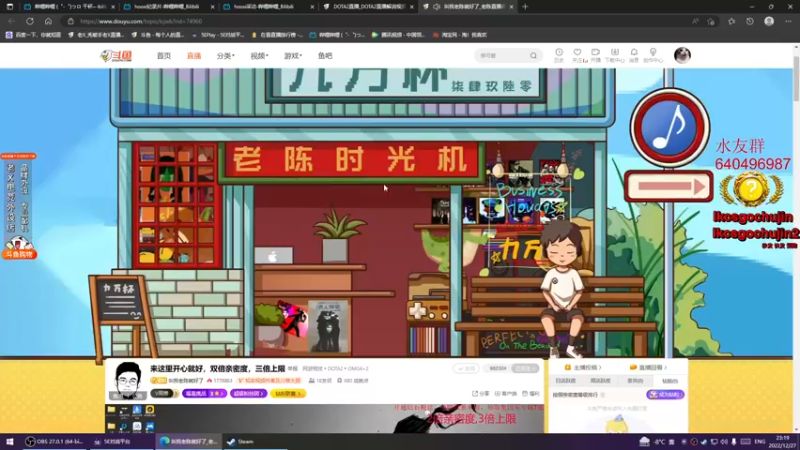
Task: Open the 首页 navigation item
Action: pos(164,56)
